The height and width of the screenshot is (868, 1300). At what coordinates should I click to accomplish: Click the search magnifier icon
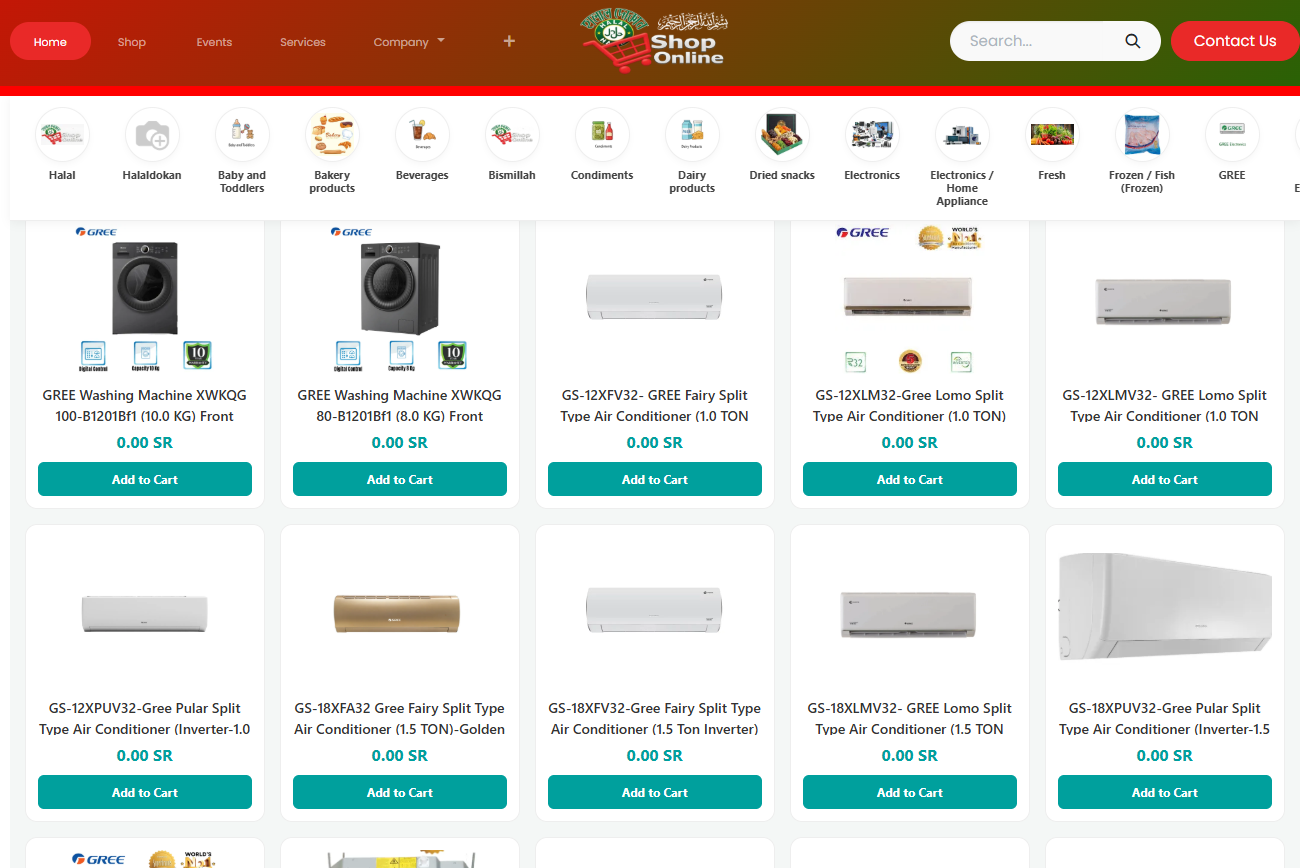tap(1133, 41)
